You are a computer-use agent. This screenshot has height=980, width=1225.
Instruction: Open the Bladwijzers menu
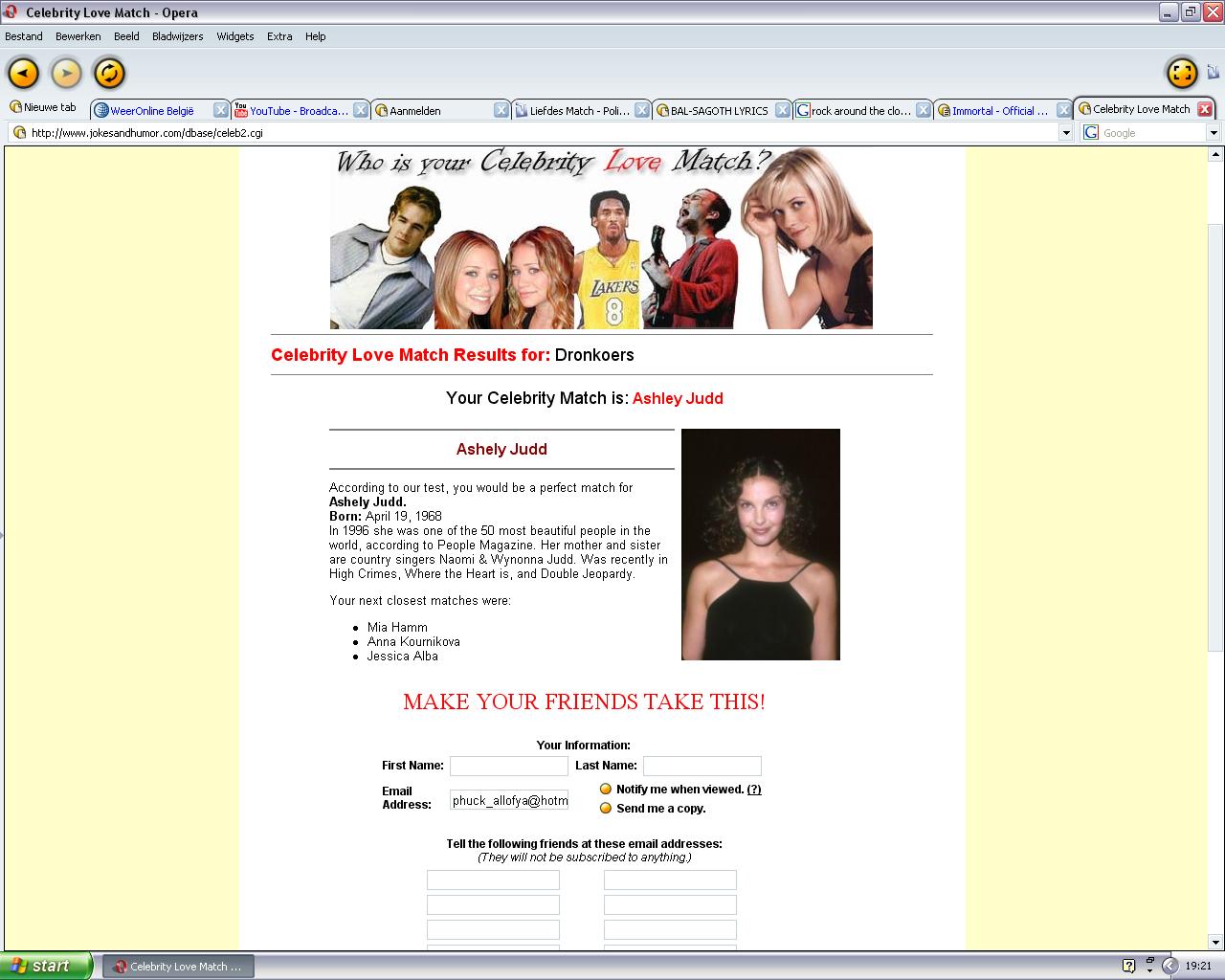tap(177, 36)
